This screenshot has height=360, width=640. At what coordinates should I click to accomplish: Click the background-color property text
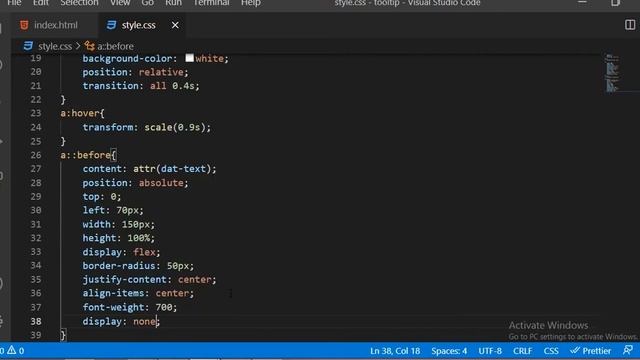point(127,58)
